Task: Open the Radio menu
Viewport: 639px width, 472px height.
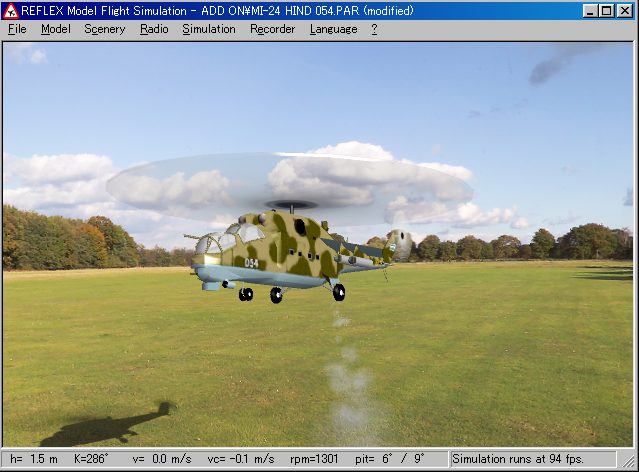Action: click(154, 29)
